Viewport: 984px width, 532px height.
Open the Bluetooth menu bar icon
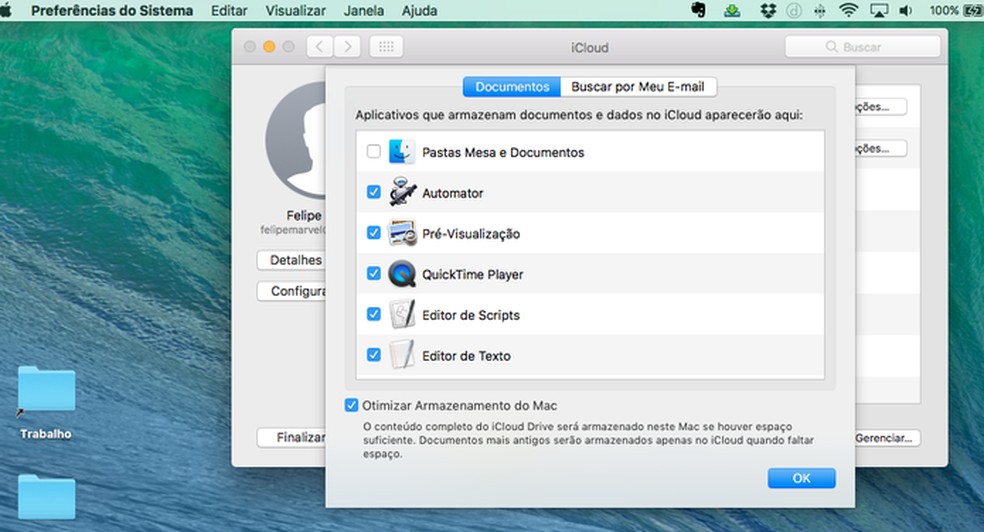point(820,11)
